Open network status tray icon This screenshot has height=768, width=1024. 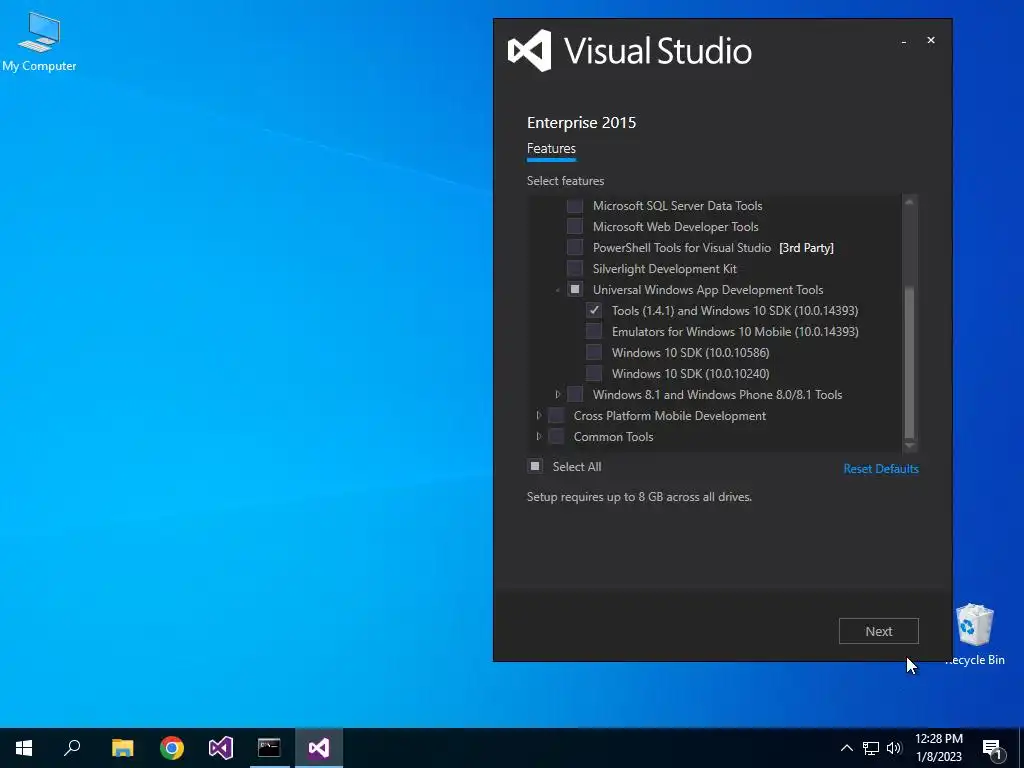point(871,748)
